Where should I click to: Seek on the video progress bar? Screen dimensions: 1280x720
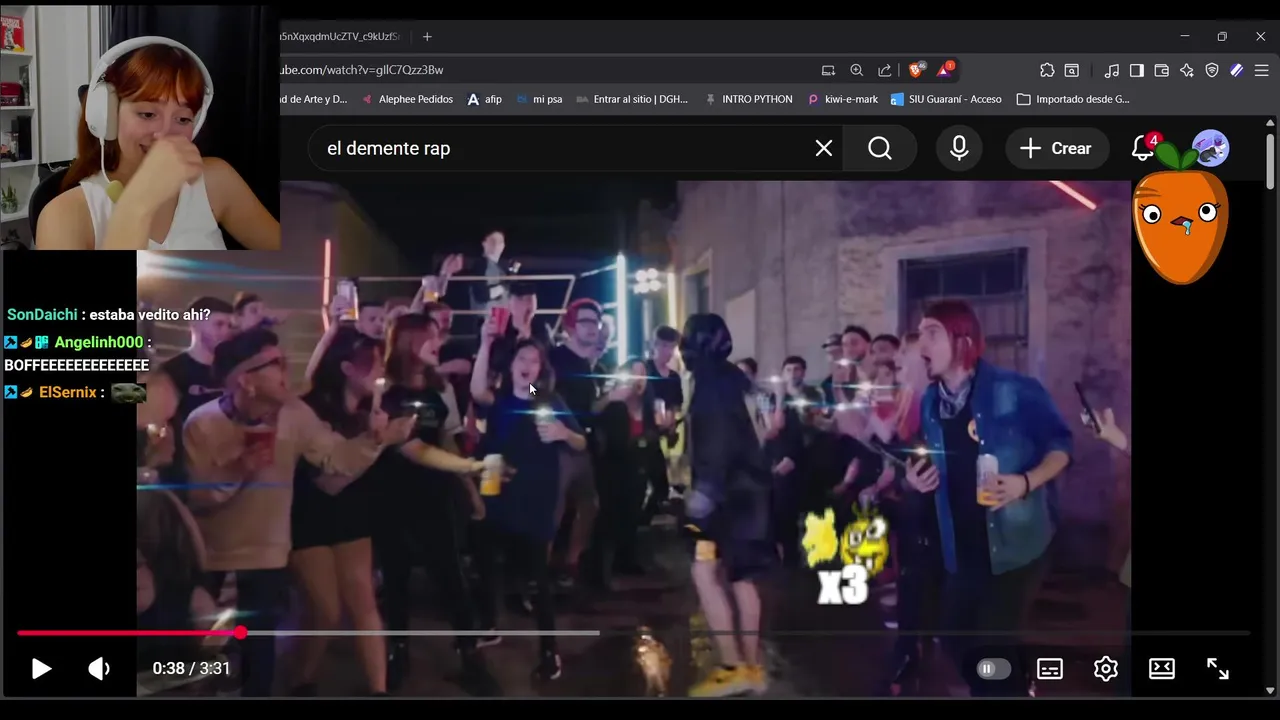click(633, 633)
